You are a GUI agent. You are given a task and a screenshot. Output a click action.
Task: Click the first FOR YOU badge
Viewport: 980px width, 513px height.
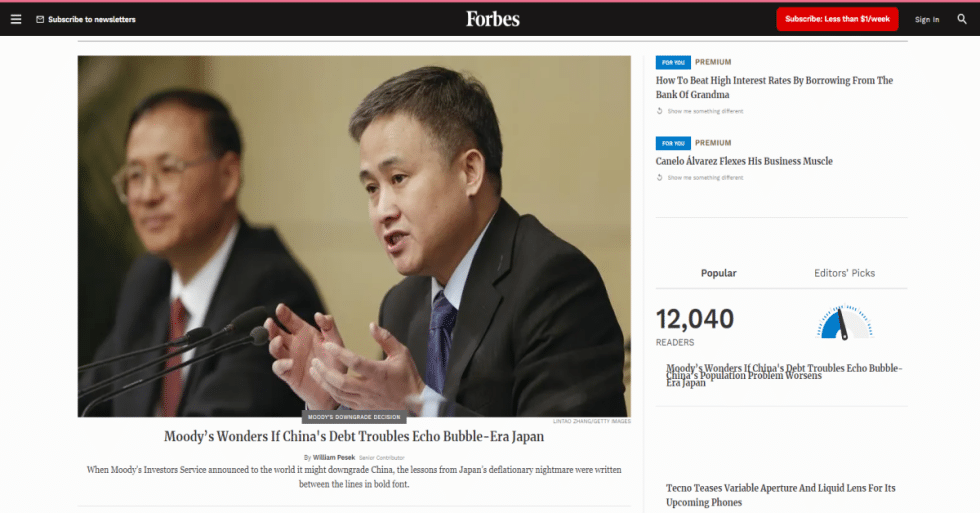pyautogui.click(x=673, y=62)
